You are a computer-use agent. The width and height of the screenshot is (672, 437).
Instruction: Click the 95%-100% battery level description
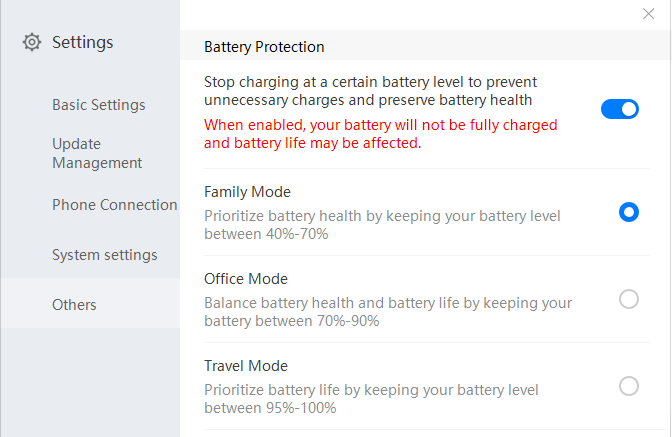coord(371,399)
